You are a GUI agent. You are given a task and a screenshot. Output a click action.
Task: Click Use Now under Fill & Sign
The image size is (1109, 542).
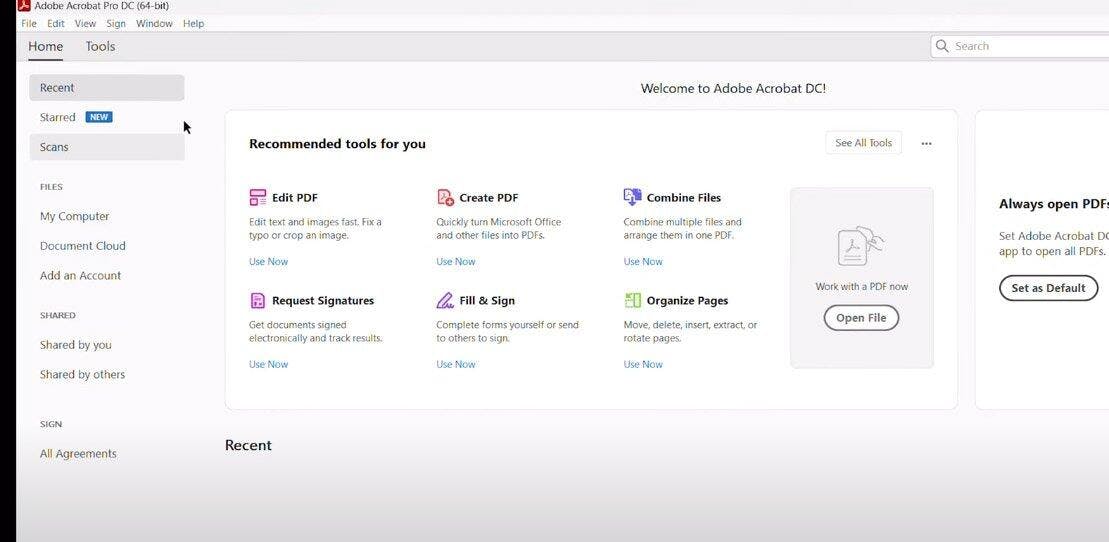[x=455, y=364]
